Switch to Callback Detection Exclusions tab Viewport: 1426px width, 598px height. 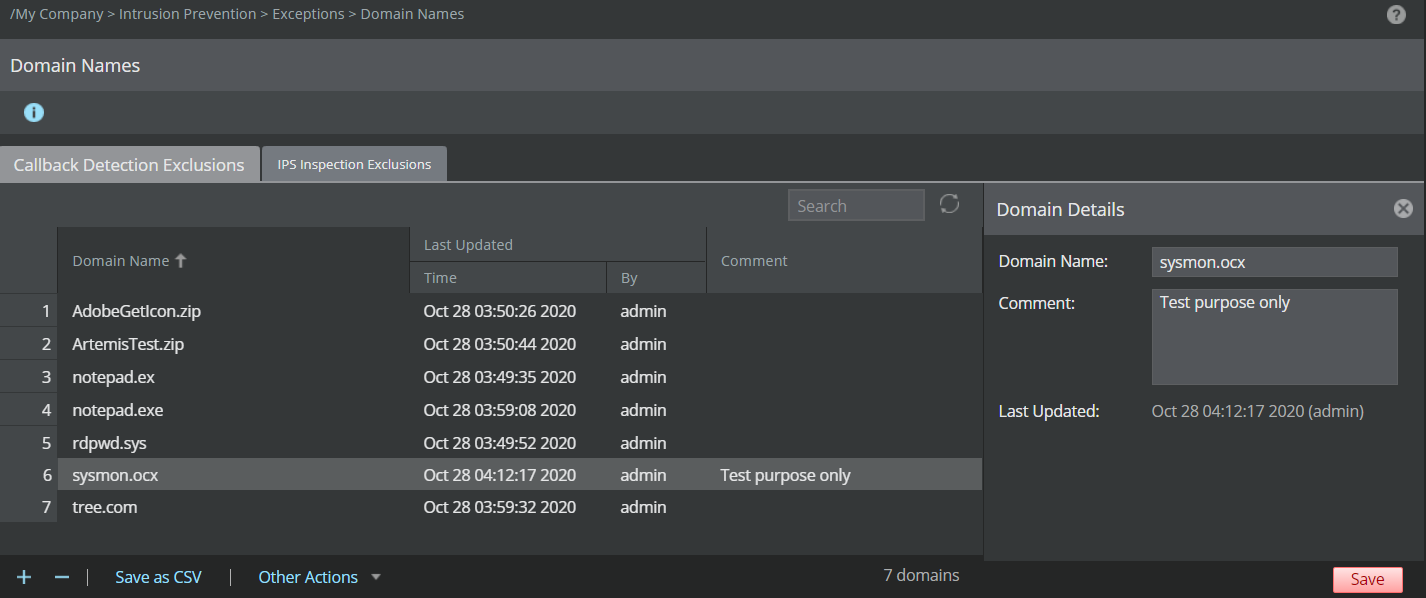click(129, 164)
